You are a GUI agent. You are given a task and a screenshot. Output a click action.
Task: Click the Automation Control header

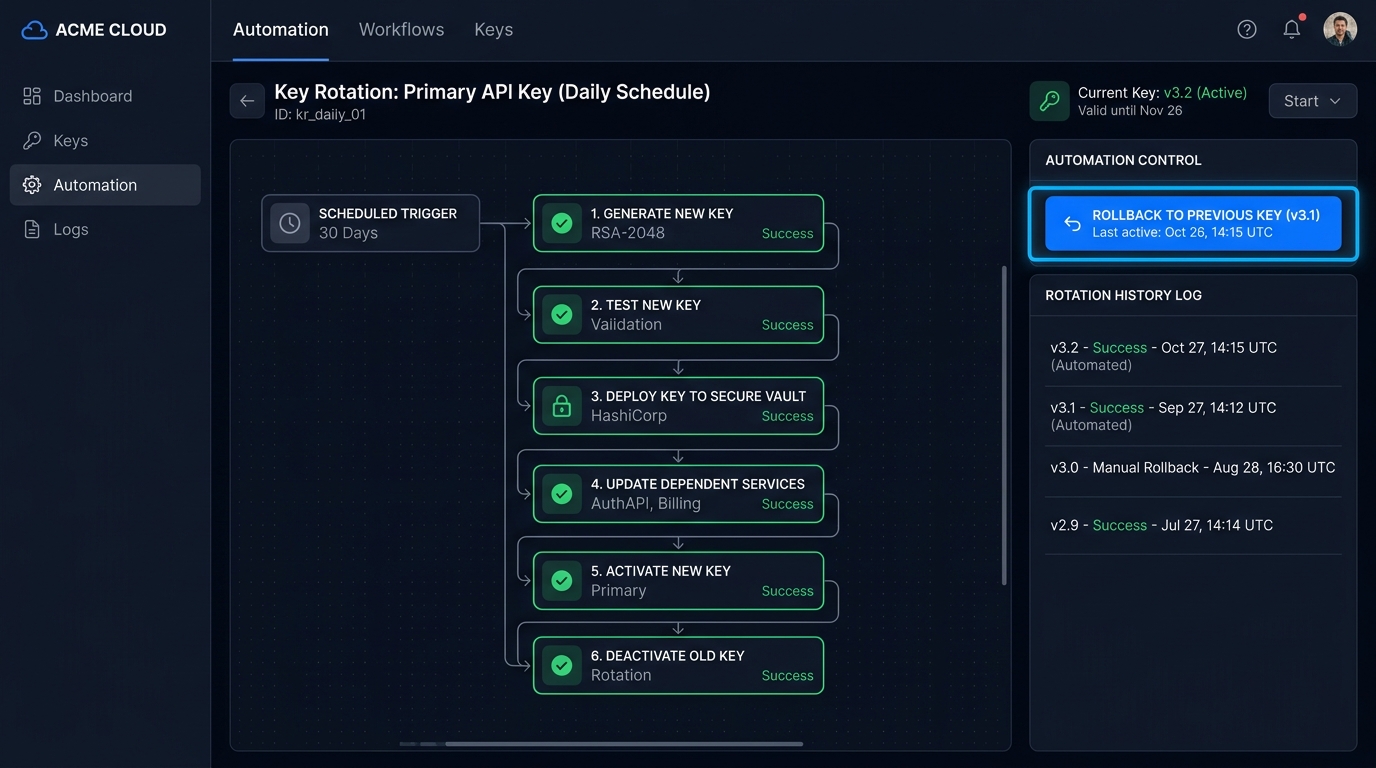pos(1123,160)
